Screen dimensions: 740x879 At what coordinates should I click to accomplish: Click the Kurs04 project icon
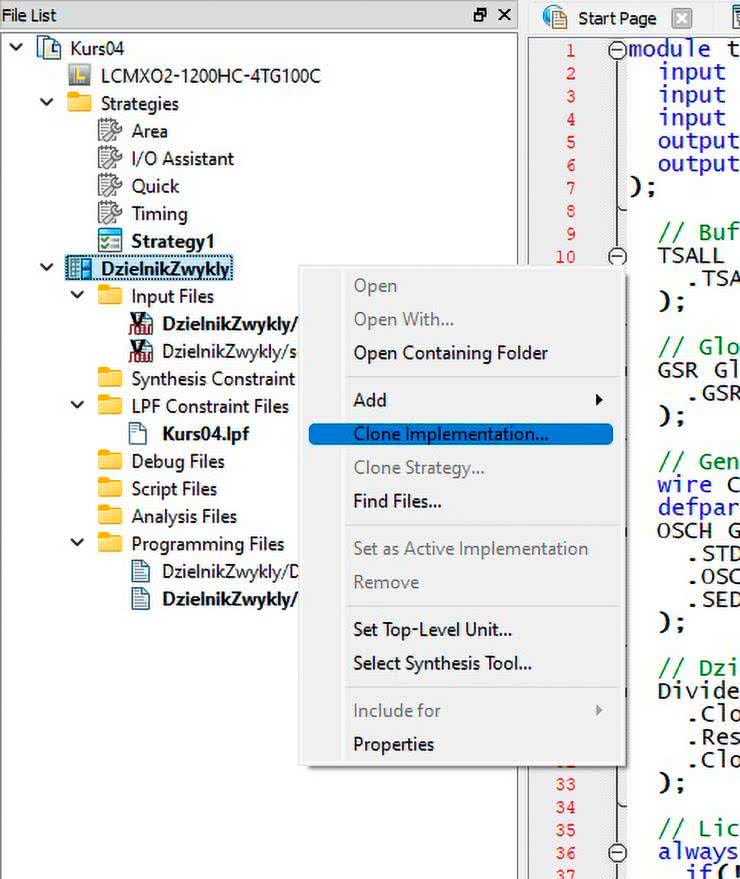pos(49,48)
